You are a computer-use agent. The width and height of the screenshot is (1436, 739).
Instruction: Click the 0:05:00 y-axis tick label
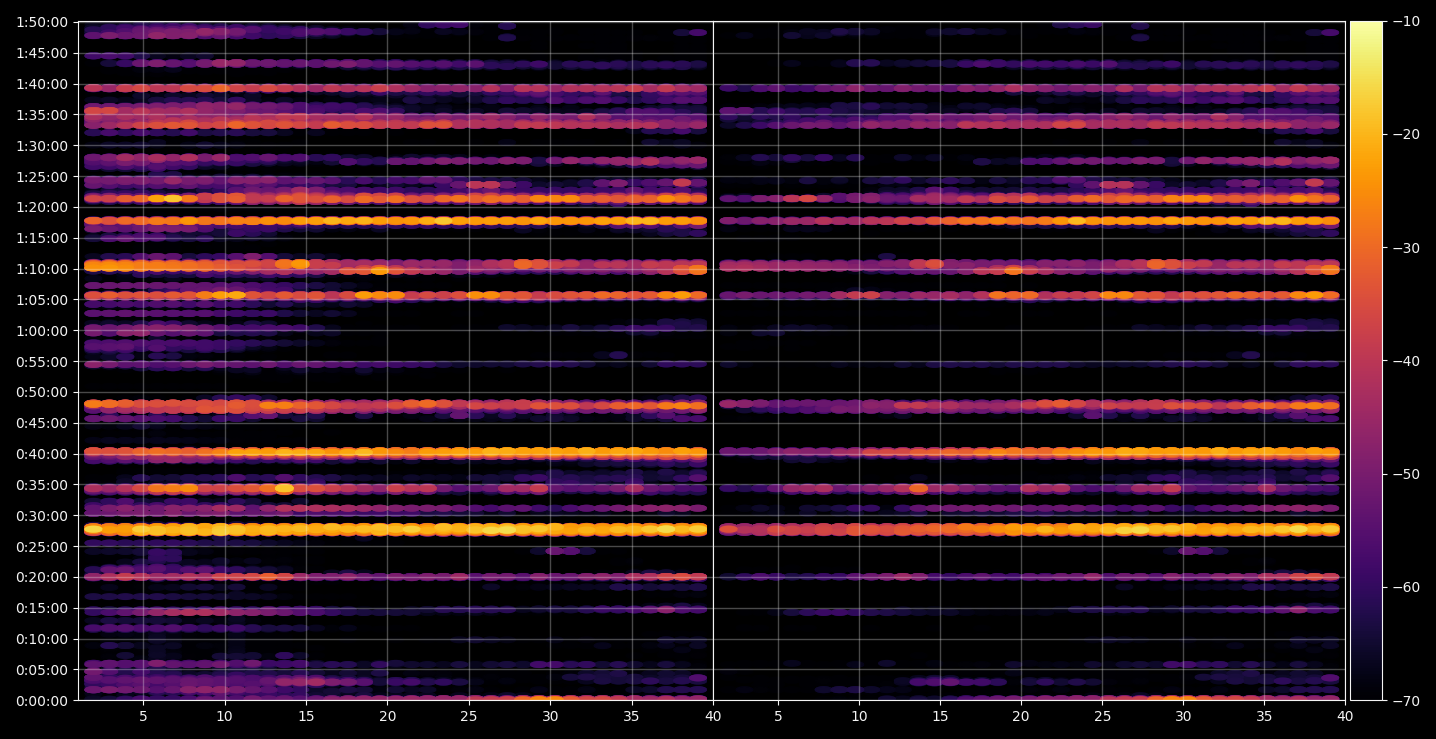click(42, 670)
